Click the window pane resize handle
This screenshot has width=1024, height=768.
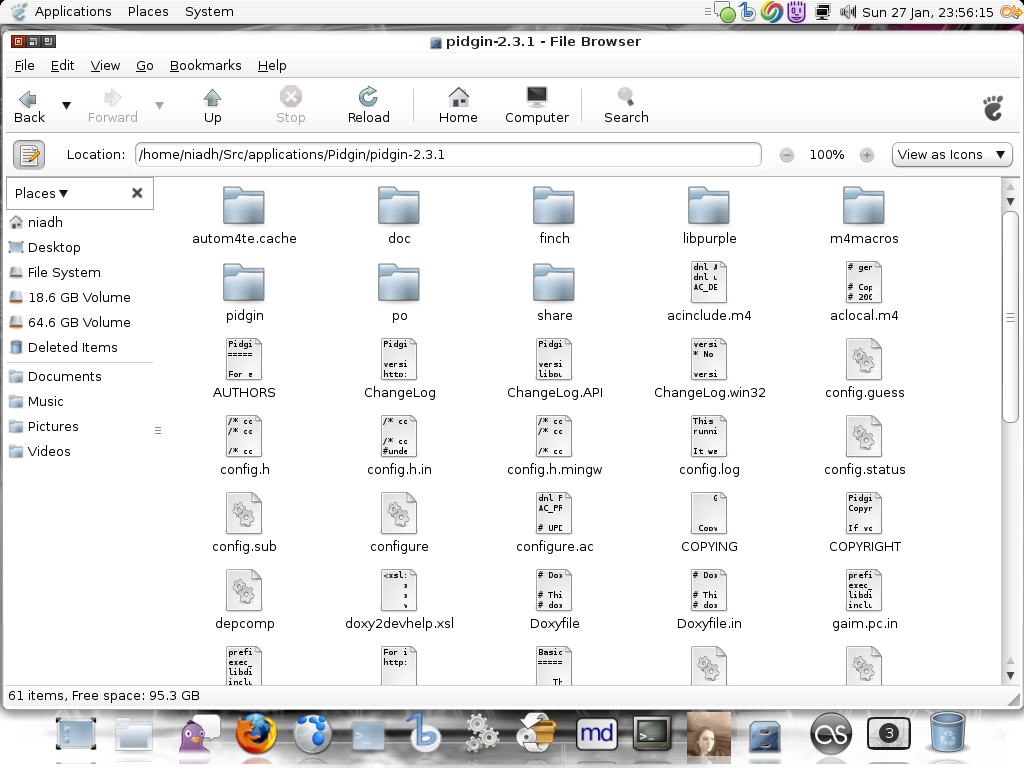(x=157, y=430)
